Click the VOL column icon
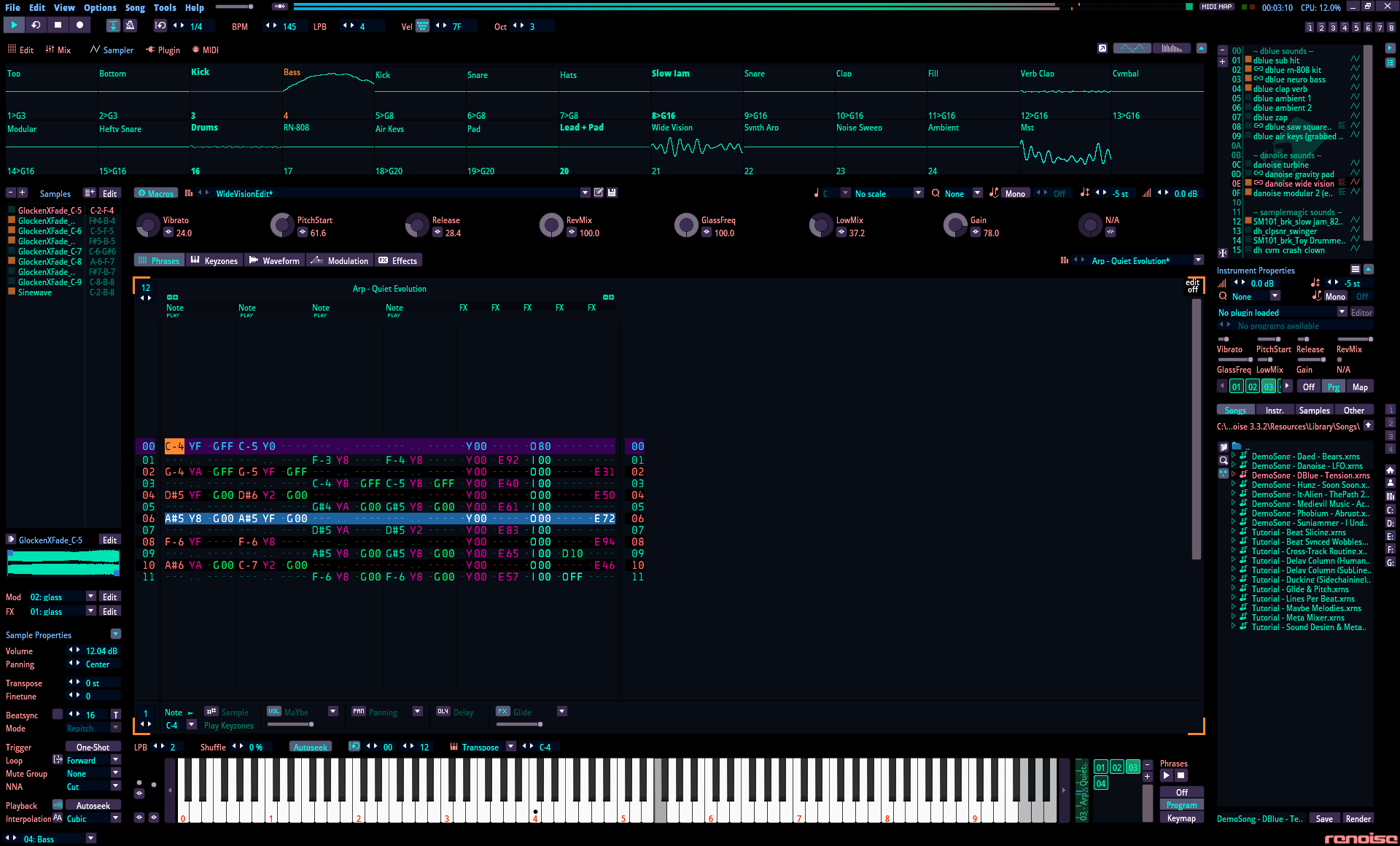The image size is (1400, 846). 273,712
